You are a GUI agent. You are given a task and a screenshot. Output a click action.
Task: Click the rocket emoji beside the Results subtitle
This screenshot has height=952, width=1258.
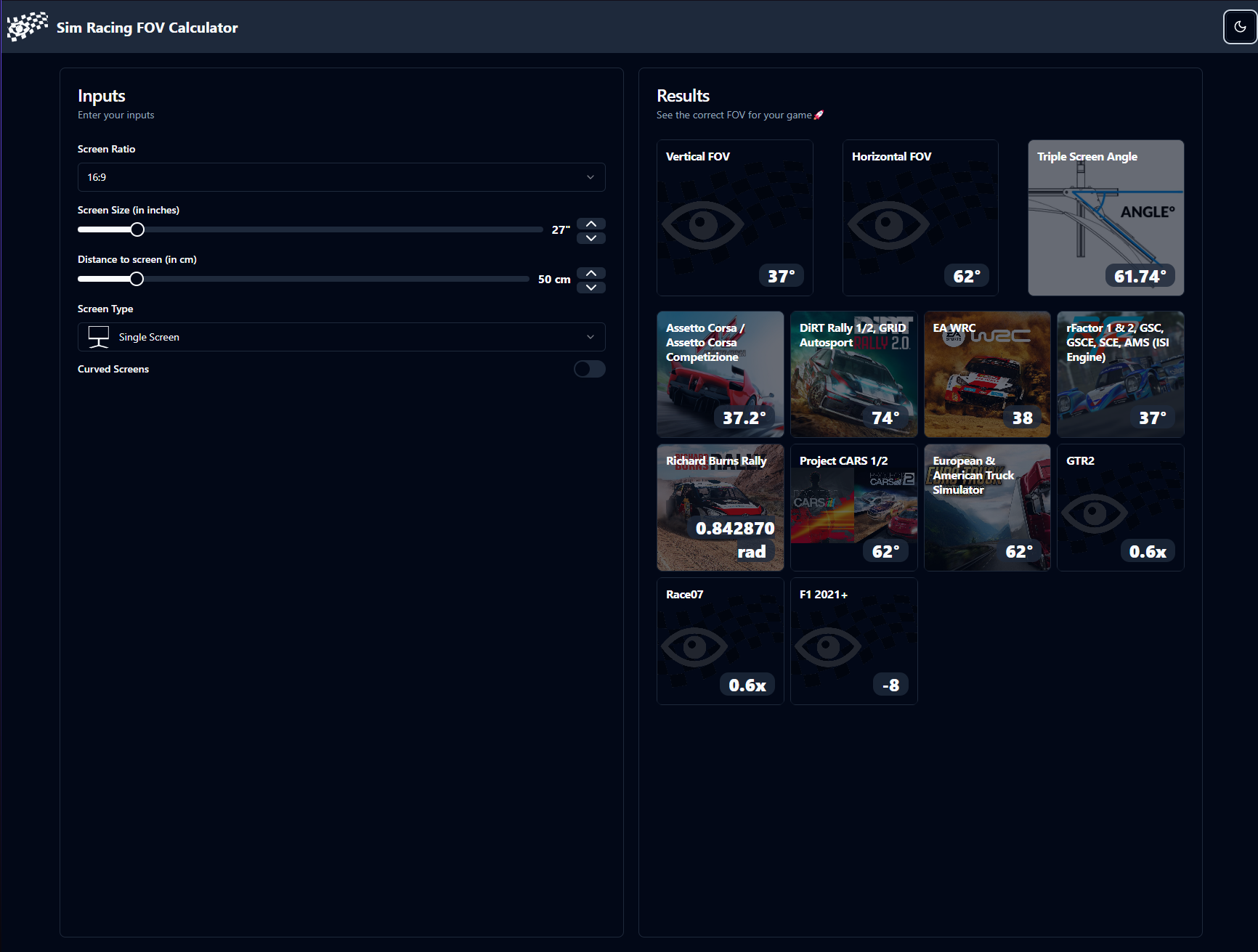click(819, 115)
